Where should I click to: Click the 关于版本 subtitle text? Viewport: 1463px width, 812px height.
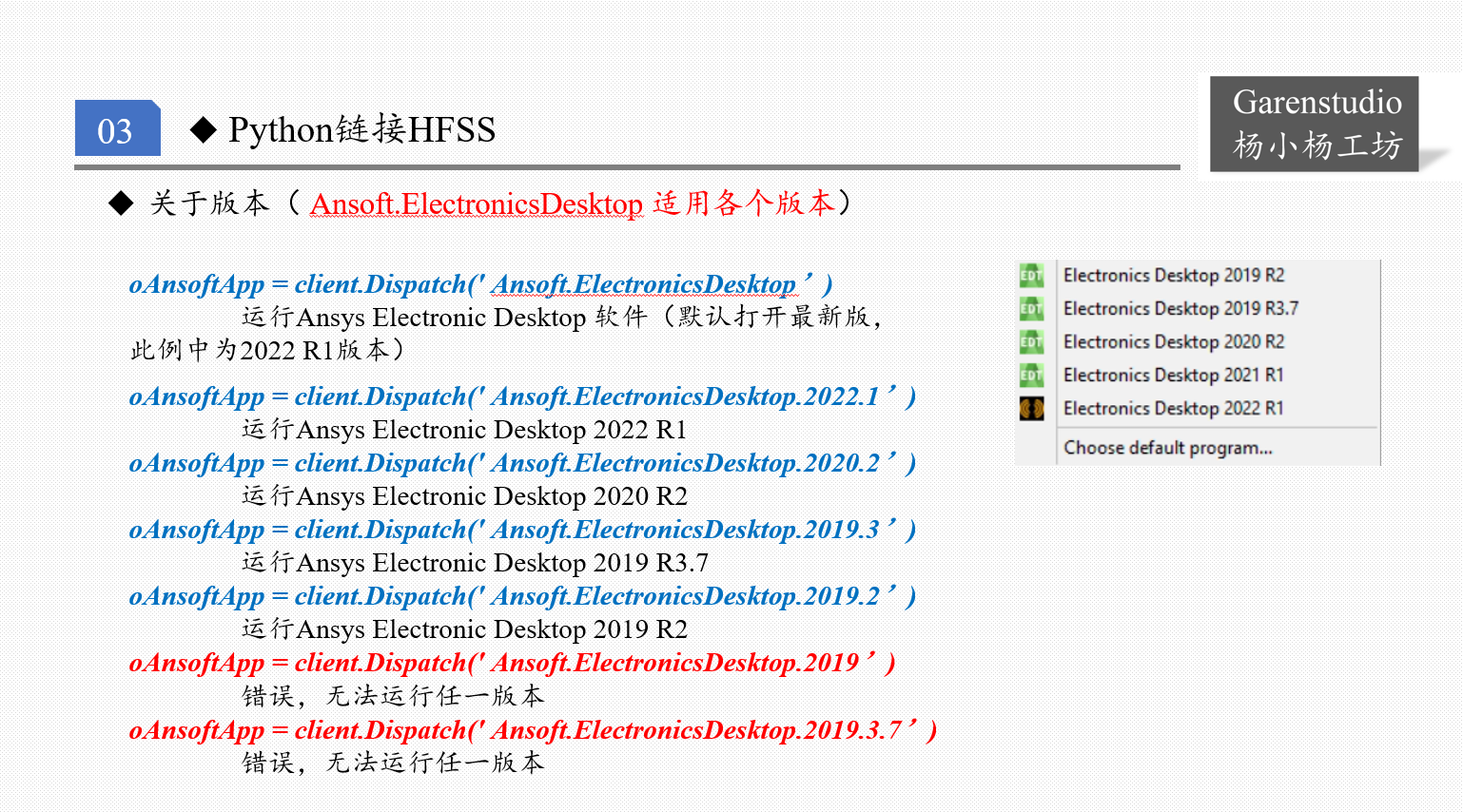pos(210,203)
